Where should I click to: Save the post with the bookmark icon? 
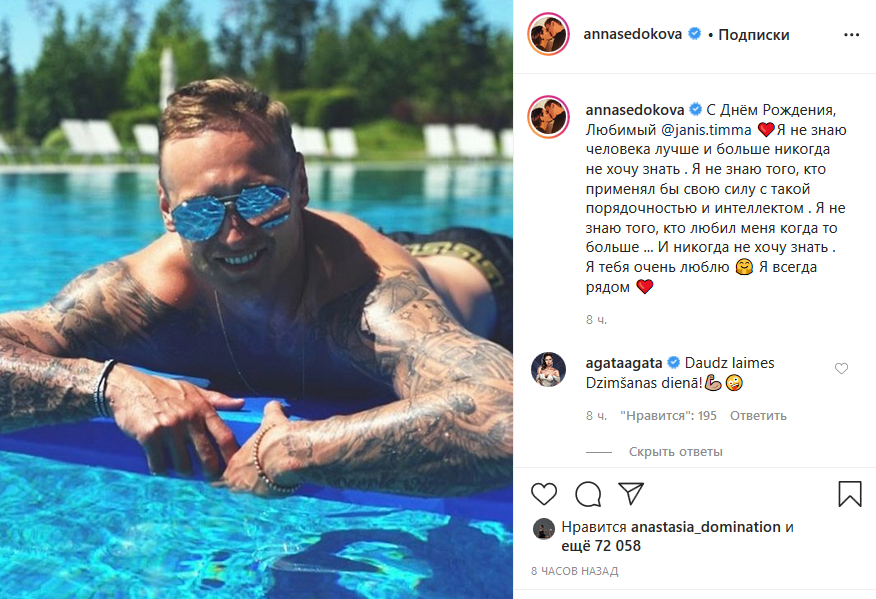pyautogui.click(x=850, y=494)
